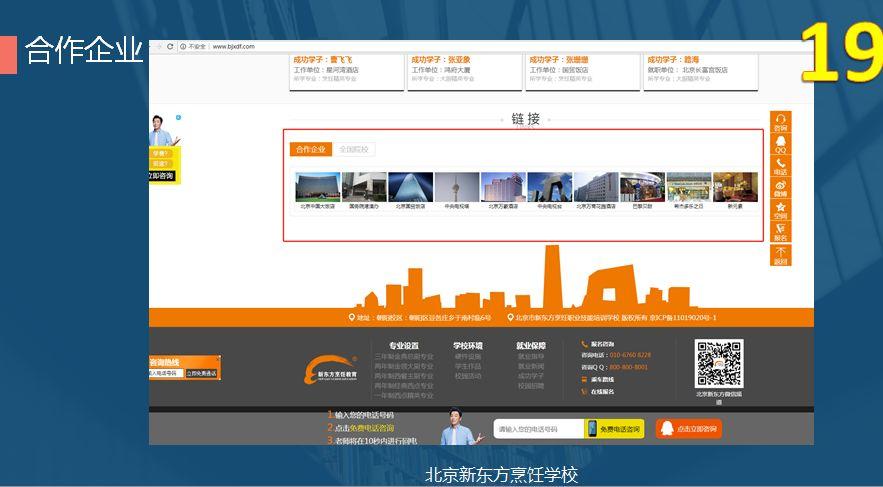Open the 两年制金牌大厨专业 link
Image resolution: width=883 pixels, height=487 pixels.
coord(404,366)
